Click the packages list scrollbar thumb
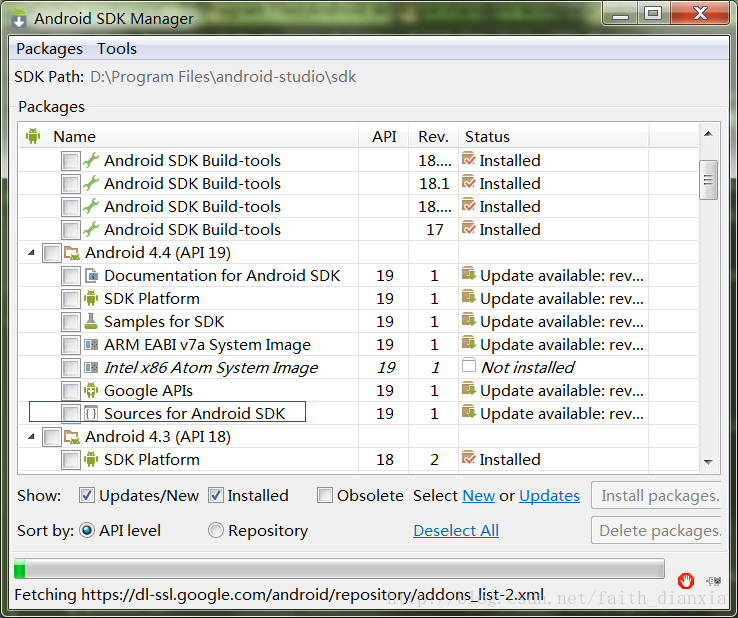This screenshot has height=618, width=738. 708,180
